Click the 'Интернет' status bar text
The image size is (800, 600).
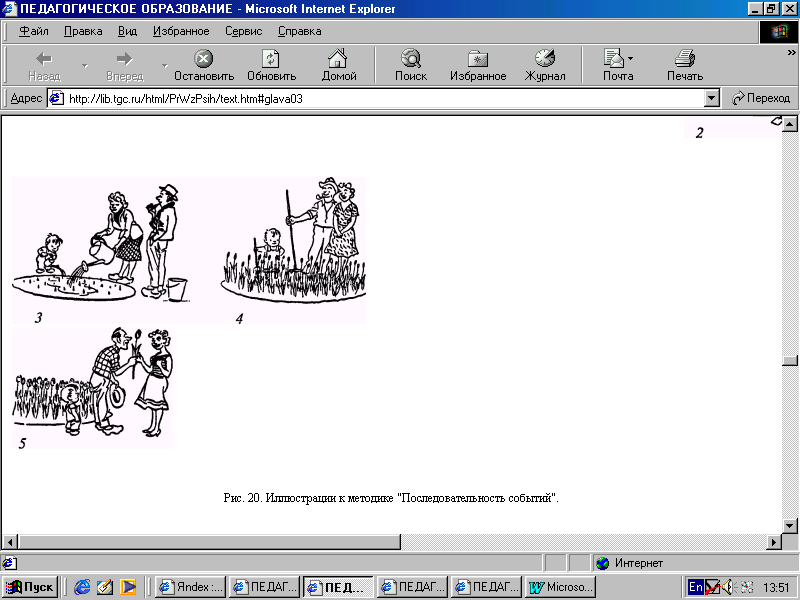point(638,563)
